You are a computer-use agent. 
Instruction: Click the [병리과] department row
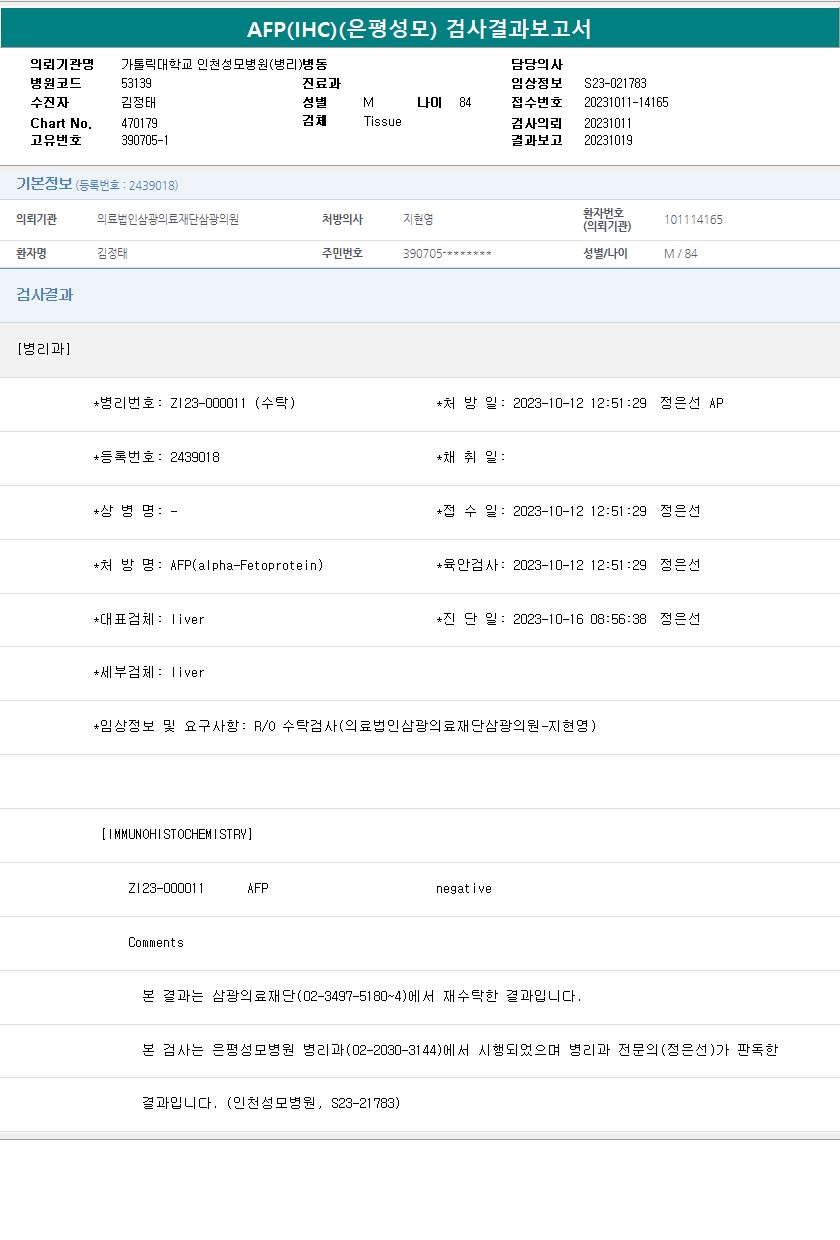44,349
